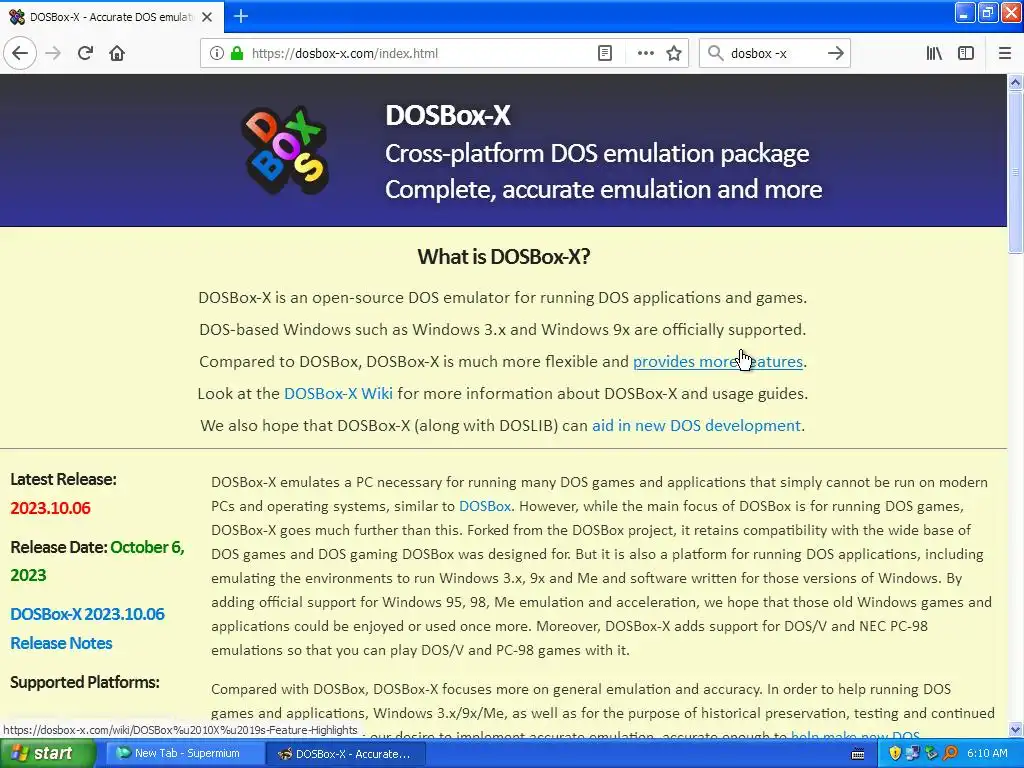Image resolution: width=1024 pixels, height=768 pixels.
Task: Click the page scrollbar down arrow
Action: click(x=1015, y=729)
